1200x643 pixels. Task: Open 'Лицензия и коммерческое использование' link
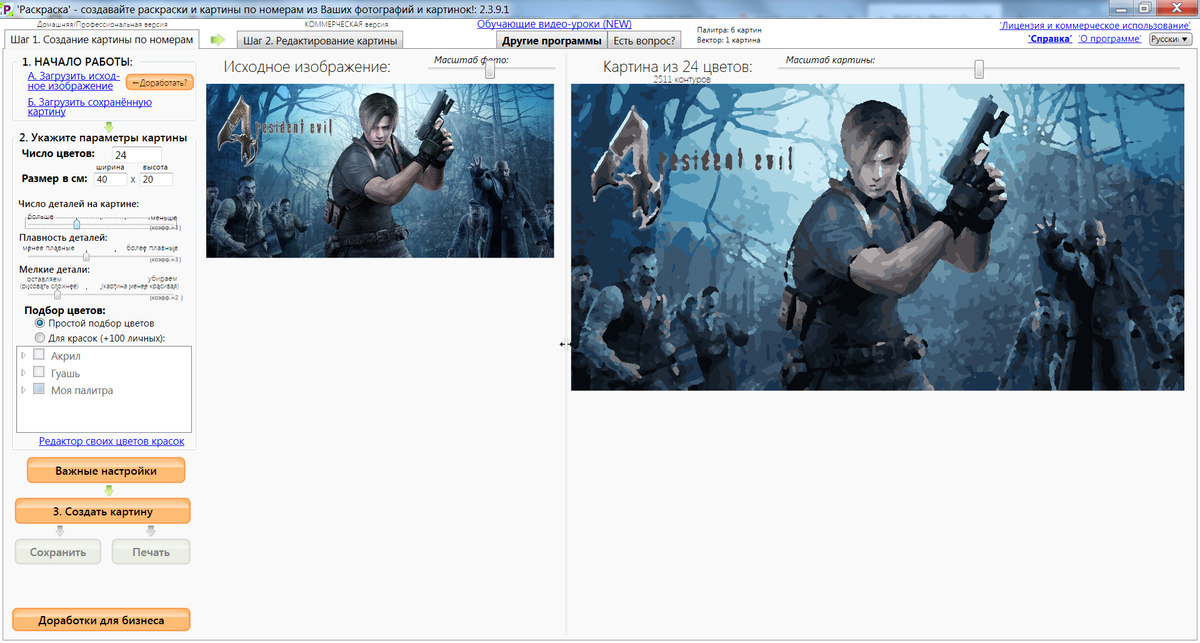click(1095, 25)
